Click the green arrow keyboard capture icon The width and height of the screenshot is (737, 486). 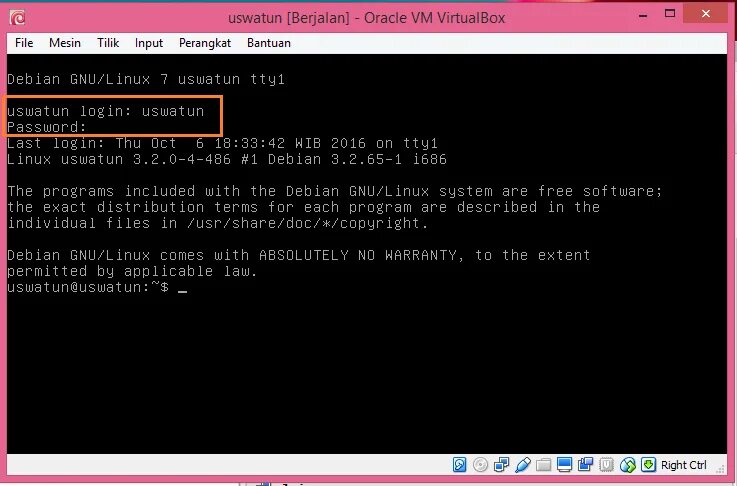(x=649, y=465)
